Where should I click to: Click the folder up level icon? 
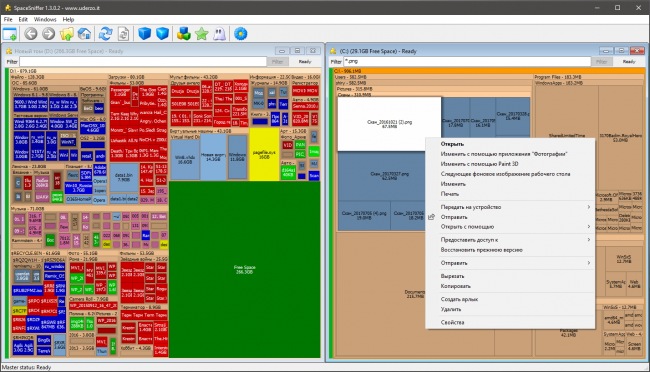67,34
